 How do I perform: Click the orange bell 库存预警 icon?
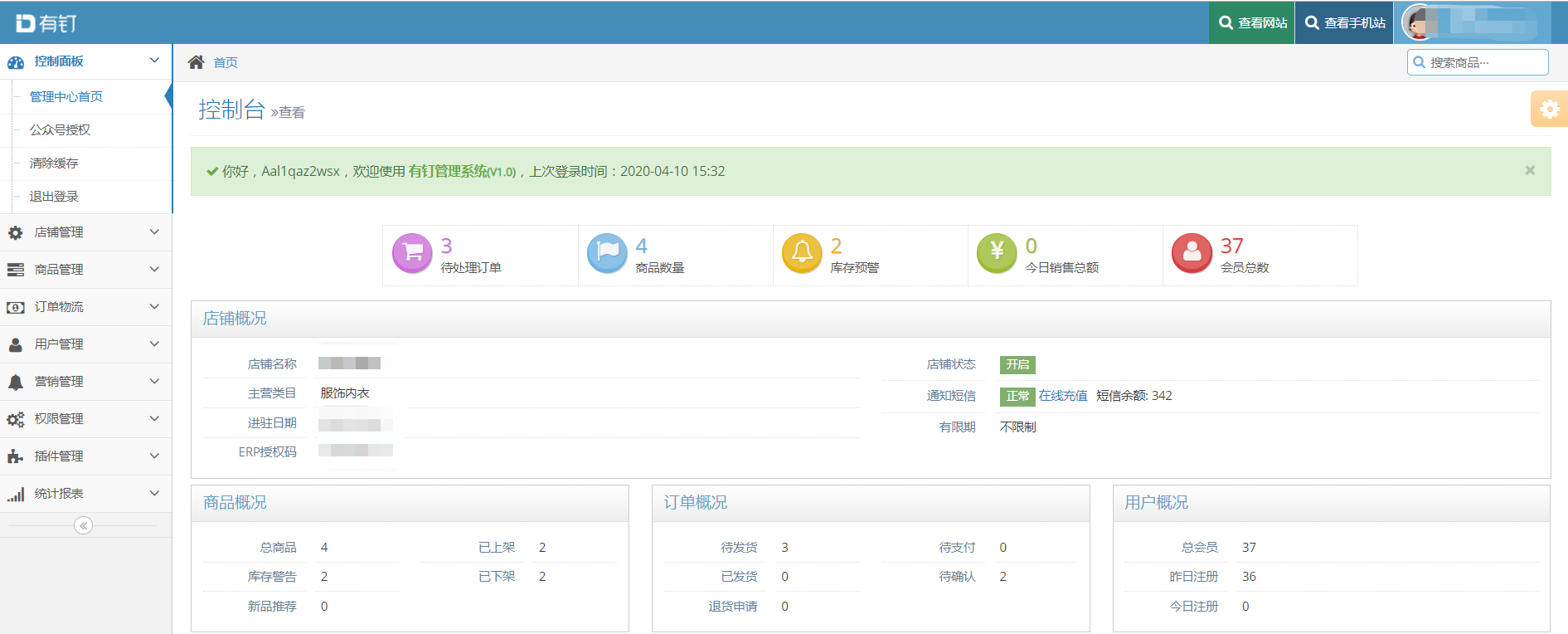pos(802,253)
